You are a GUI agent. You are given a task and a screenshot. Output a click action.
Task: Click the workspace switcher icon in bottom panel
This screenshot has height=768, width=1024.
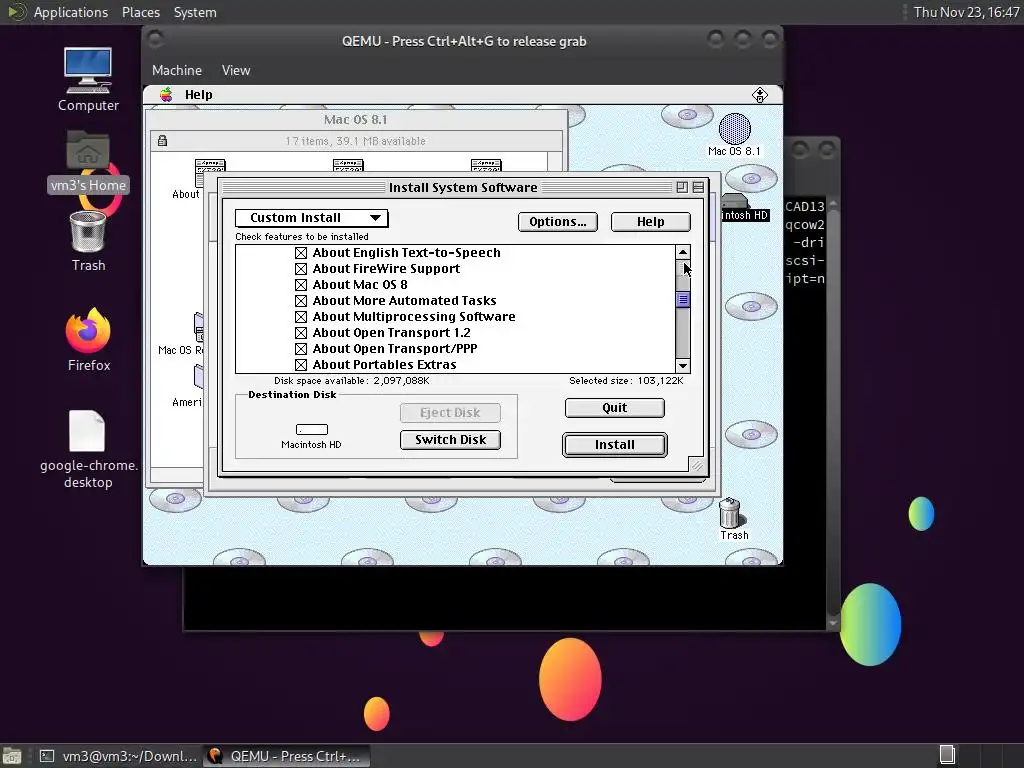947,756
